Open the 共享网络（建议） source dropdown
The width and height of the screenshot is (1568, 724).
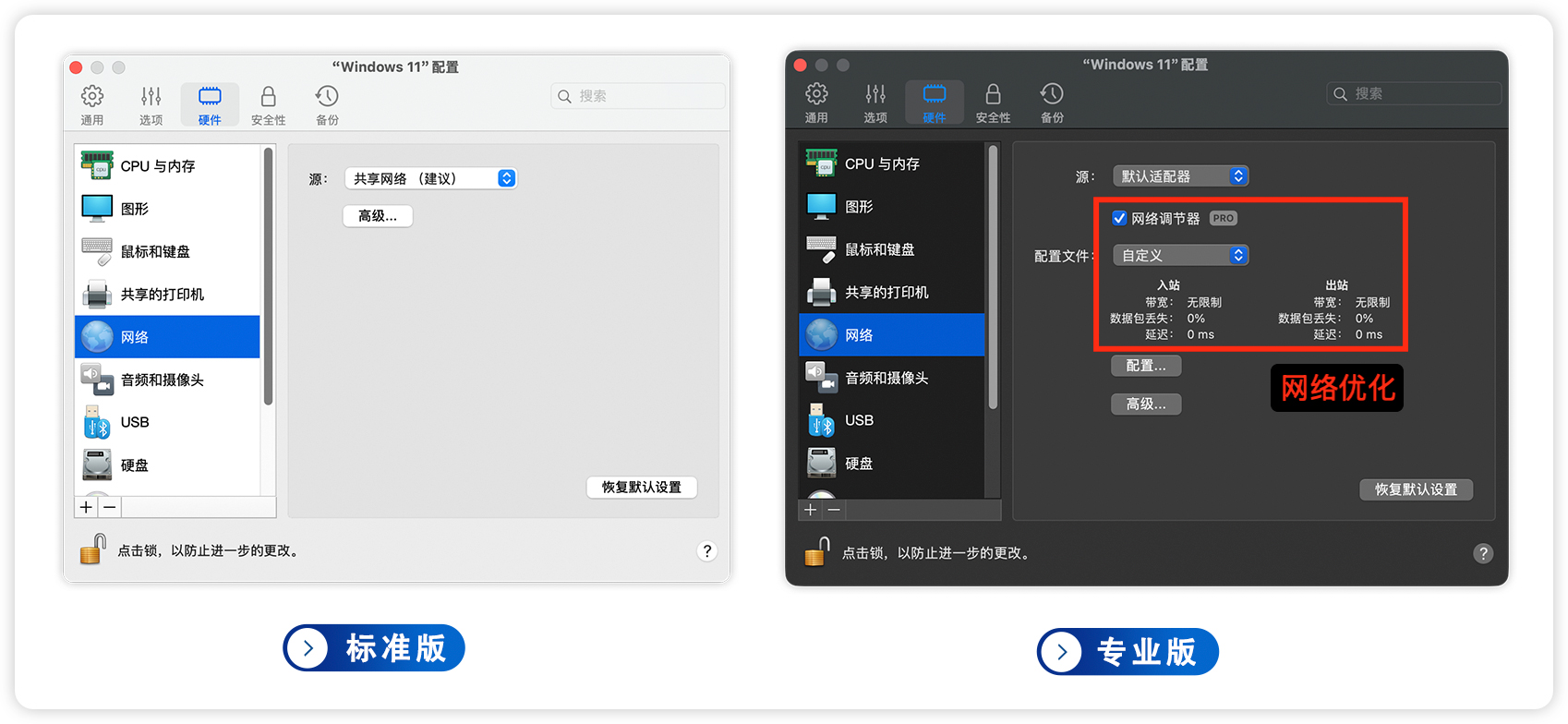pyautogui.click(x=430, y=179)
